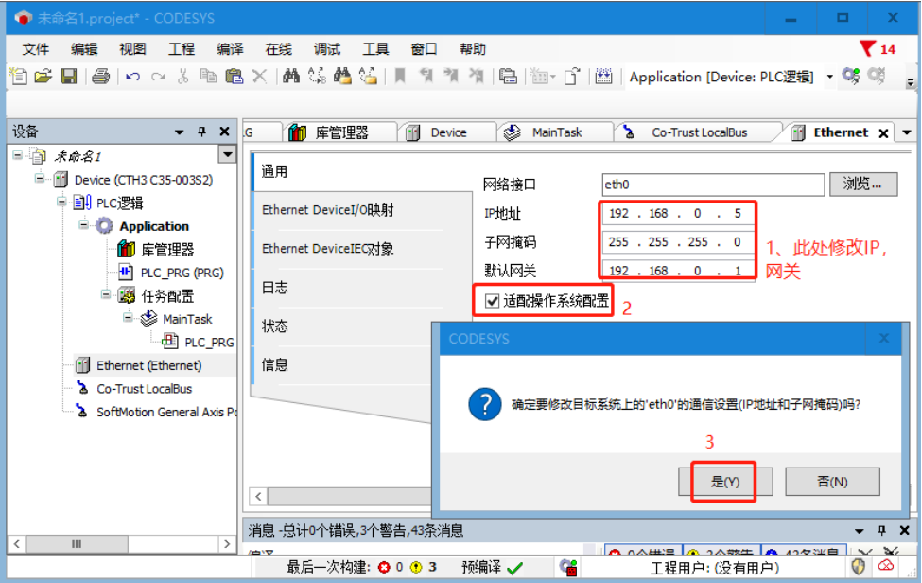Close the Ethernet tab
The image size is (922, 583).
883,134
